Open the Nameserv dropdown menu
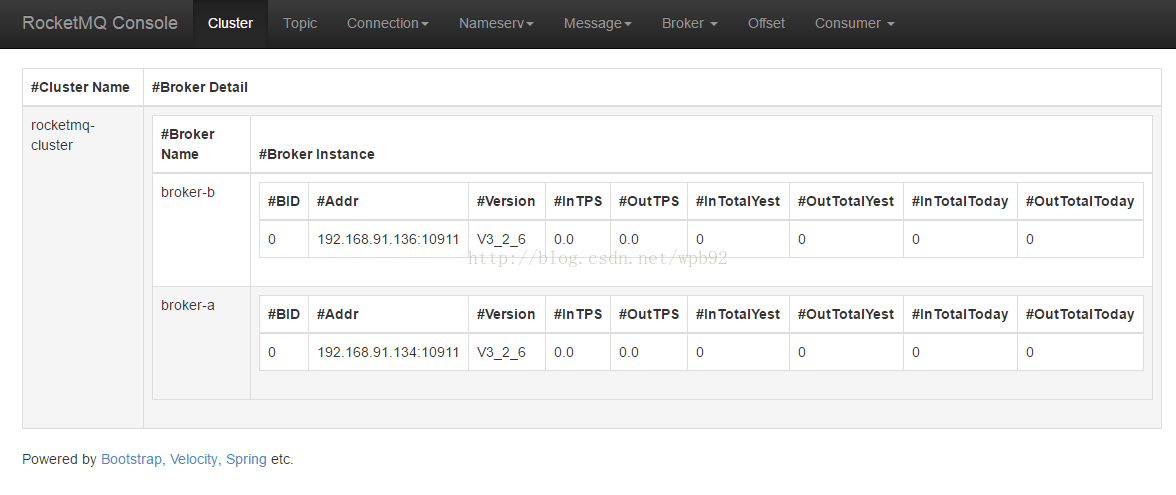Image resolution: width=1176 pixels, height=495 pixels. (496, 23)
